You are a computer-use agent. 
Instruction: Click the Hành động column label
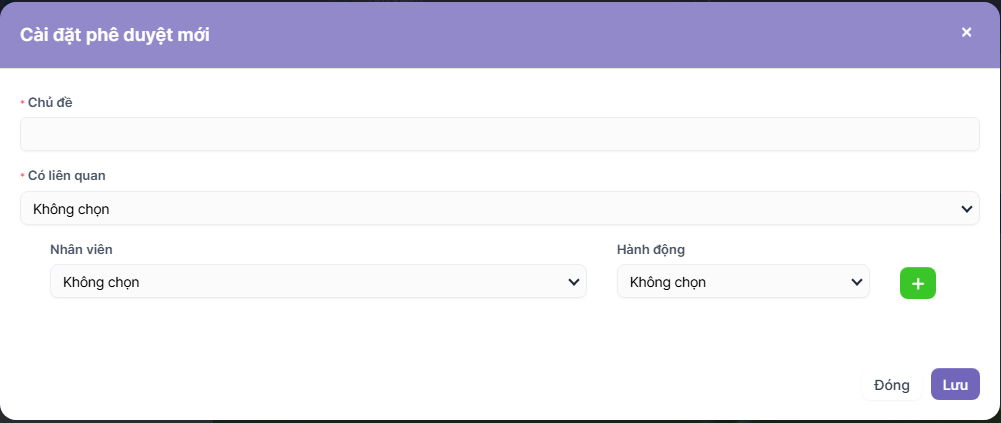point(651,249)
